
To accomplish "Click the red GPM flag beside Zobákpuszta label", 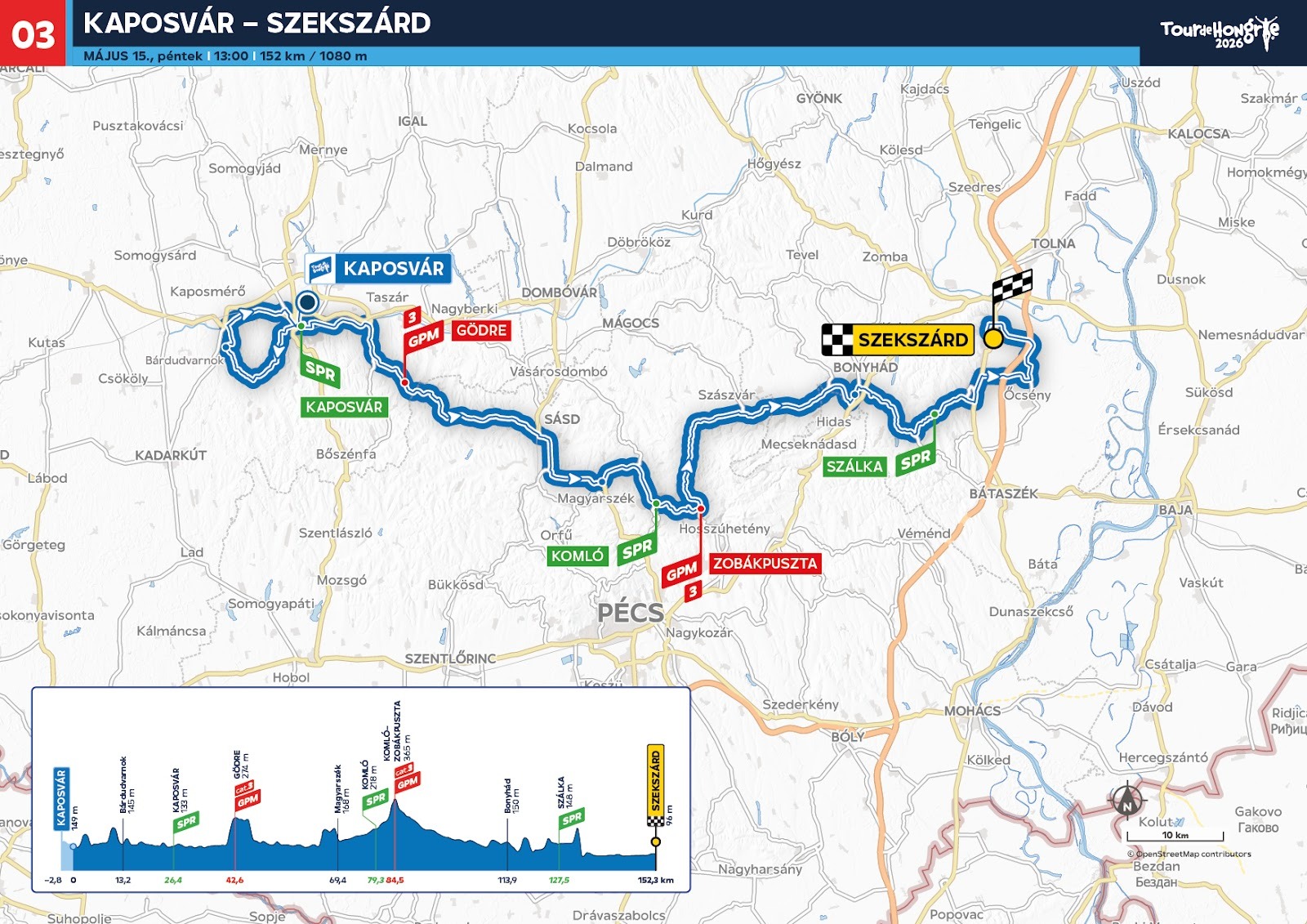I will tap(681, 572).
